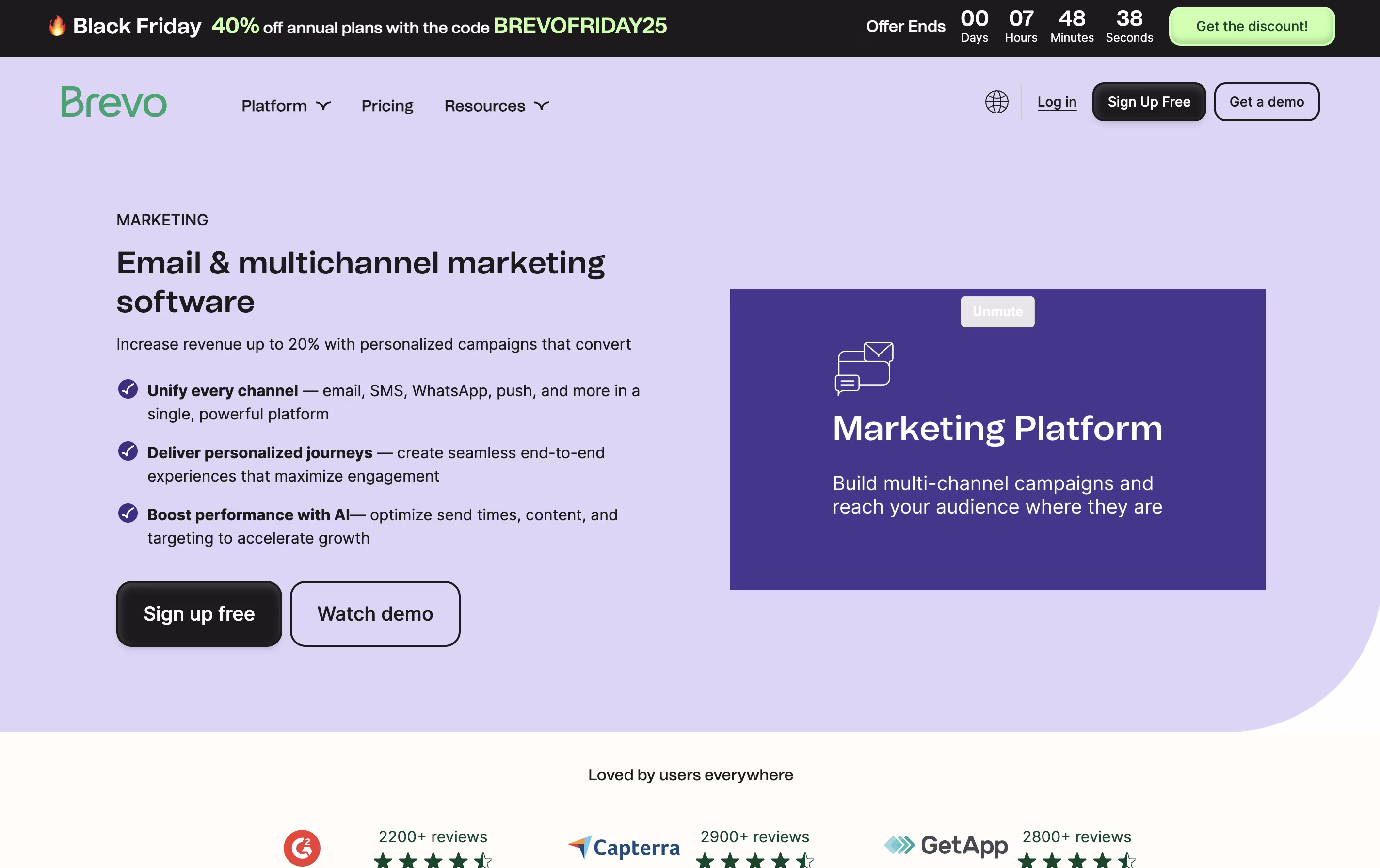Unmute the Marketing Platform video
1380x868 pixels.
[996, 312]
